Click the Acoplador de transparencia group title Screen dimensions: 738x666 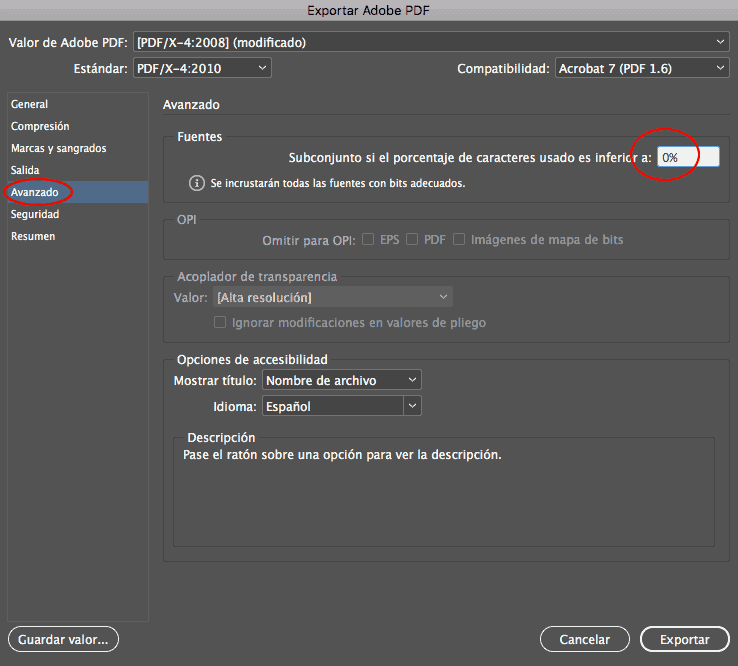(x=257, y=276)
